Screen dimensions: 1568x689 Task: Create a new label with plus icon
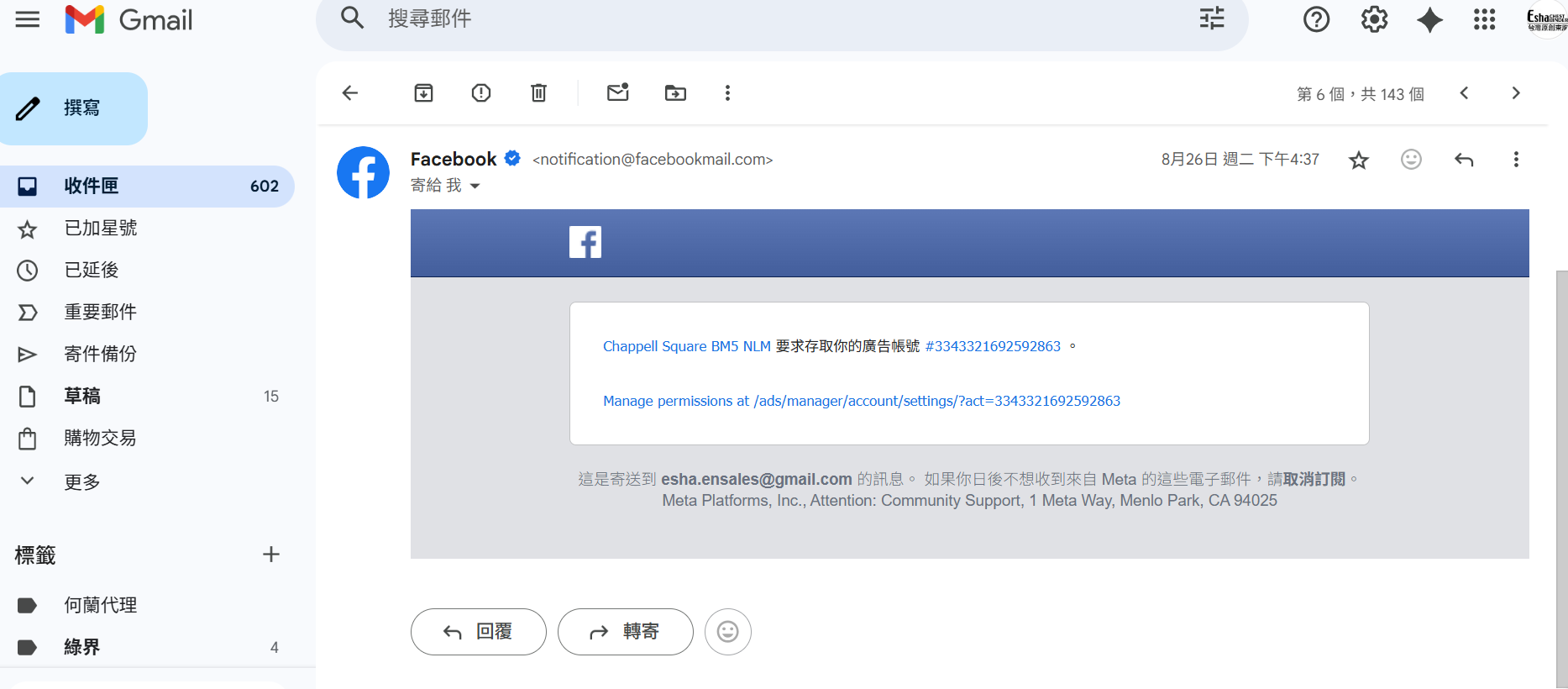(x=271, y=555)
